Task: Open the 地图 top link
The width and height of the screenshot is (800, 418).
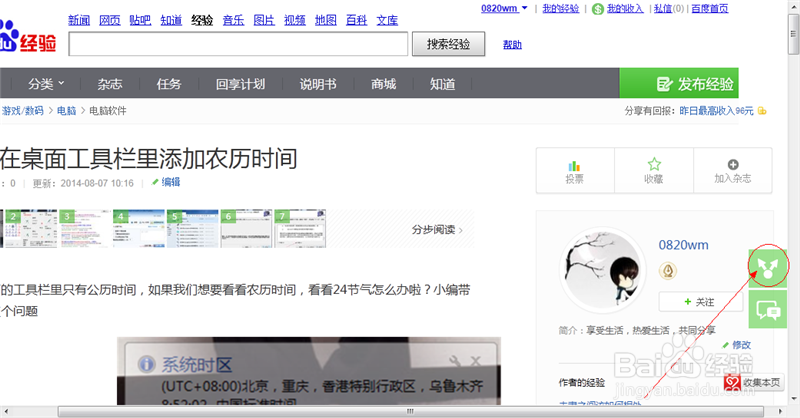Action: [x=326, y=20]
